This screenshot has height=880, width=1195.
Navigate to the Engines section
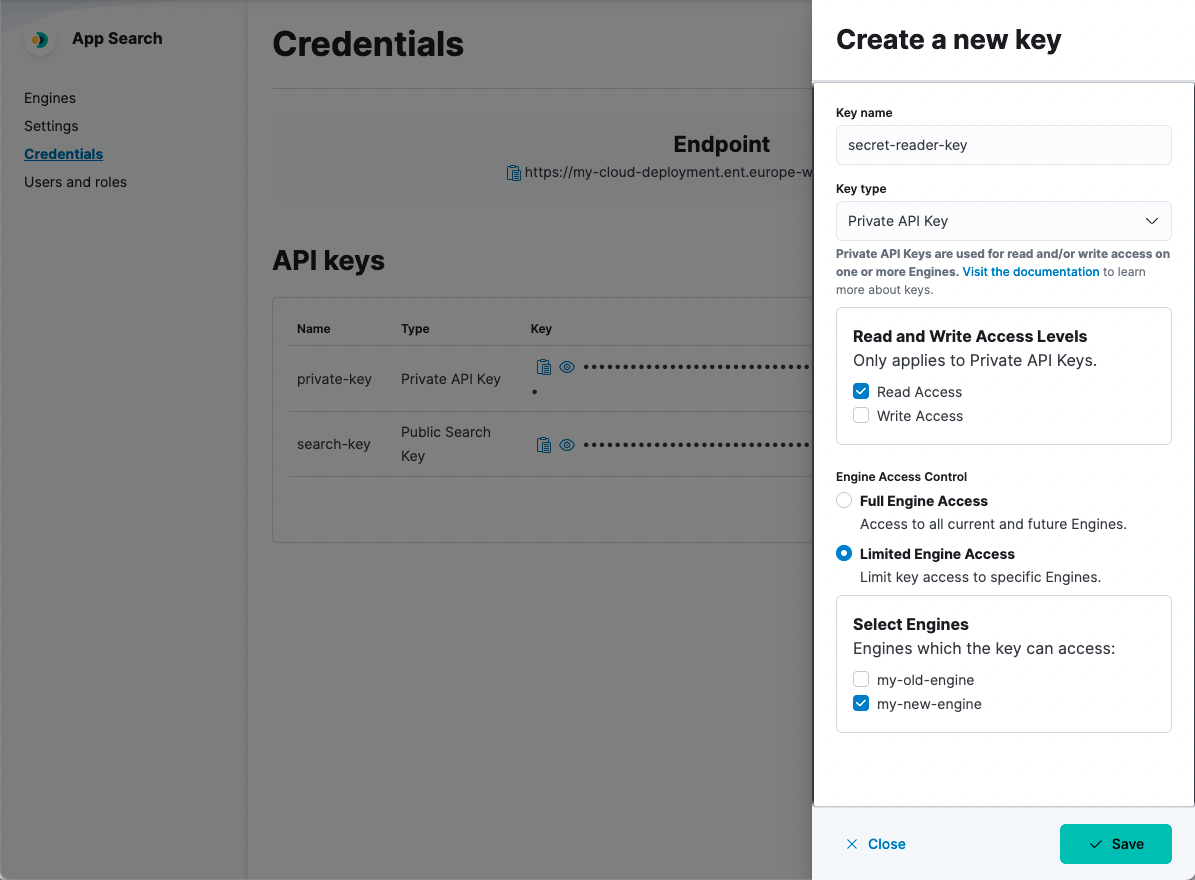coord(49,97)
